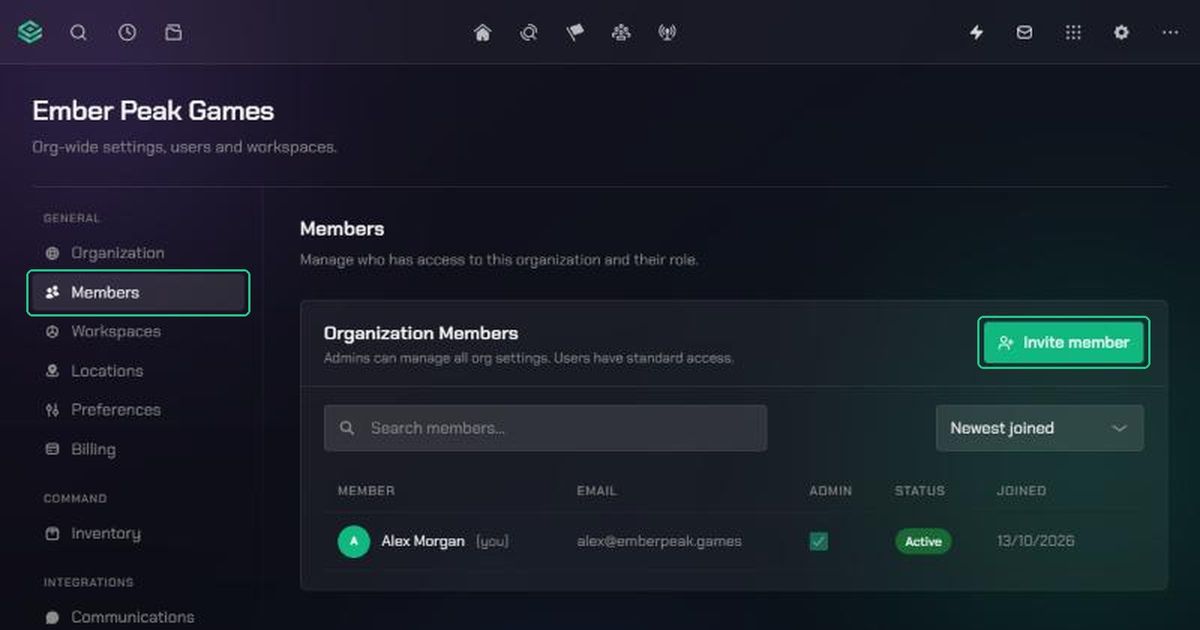Open the Newest joined sort dropdown
Image resolution: width=1200 pixels, height=630 pixels.
1040,428
